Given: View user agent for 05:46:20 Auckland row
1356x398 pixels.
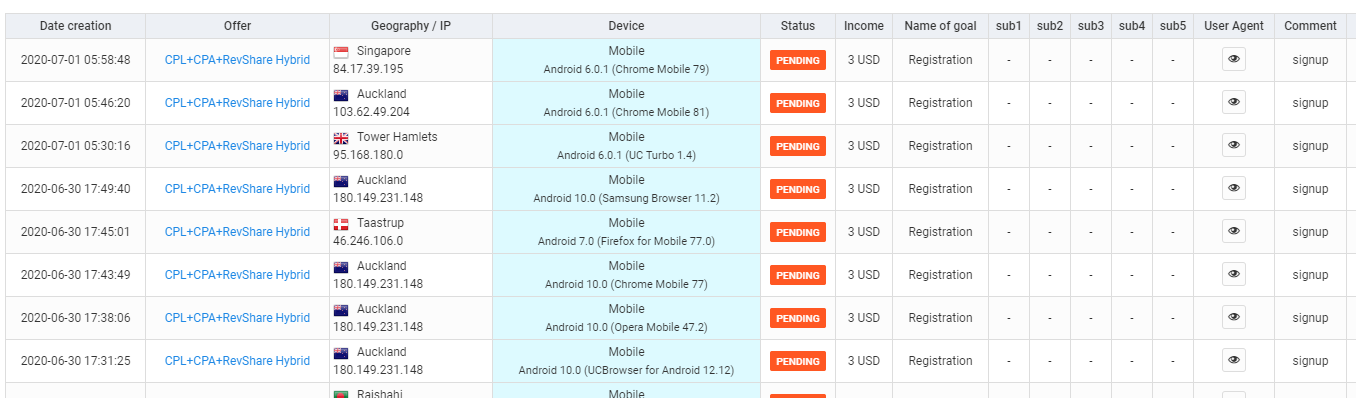Looking at the screenshot, I should pos(1234,103).
